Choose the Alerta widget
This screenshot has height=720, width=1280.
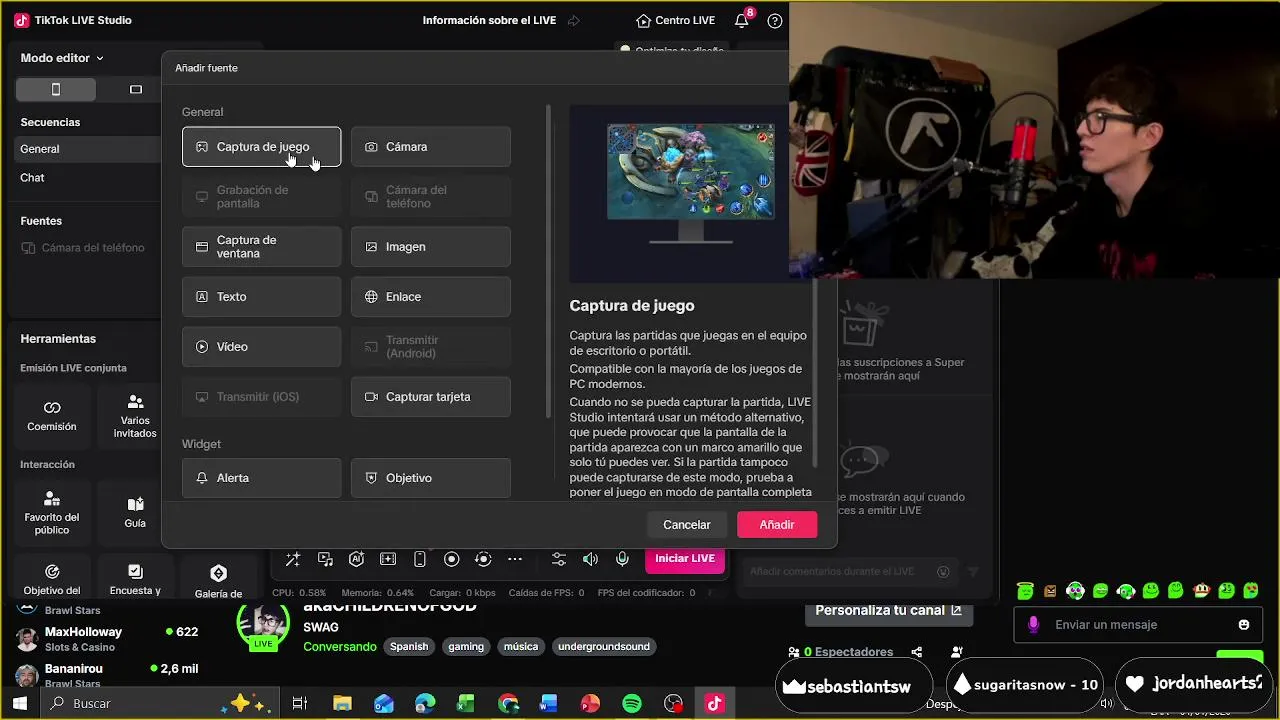coord(261,478)
